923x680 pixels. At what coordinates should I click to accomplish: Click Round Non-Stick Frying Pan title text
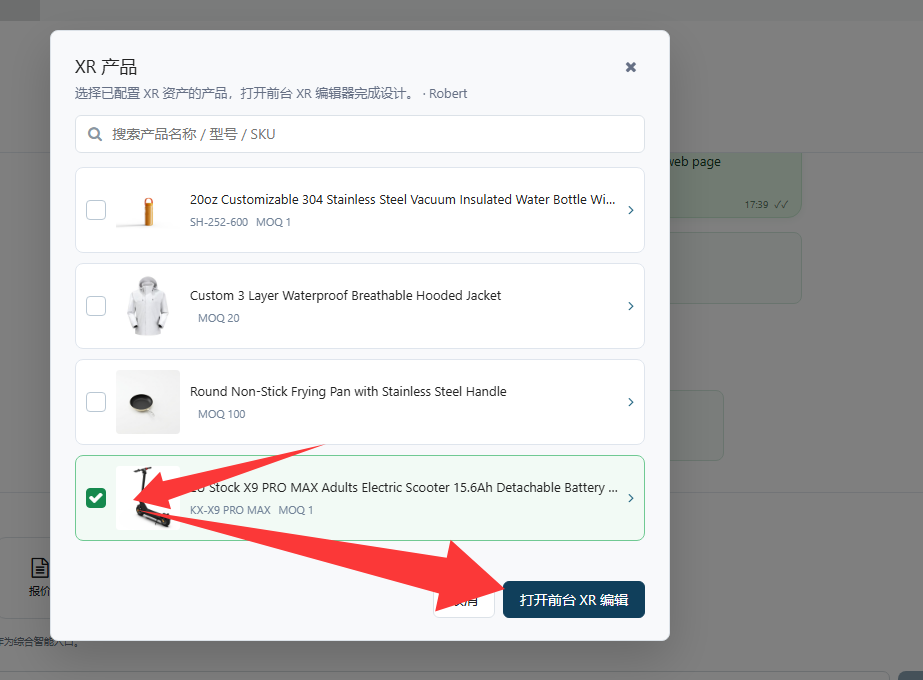348,392
